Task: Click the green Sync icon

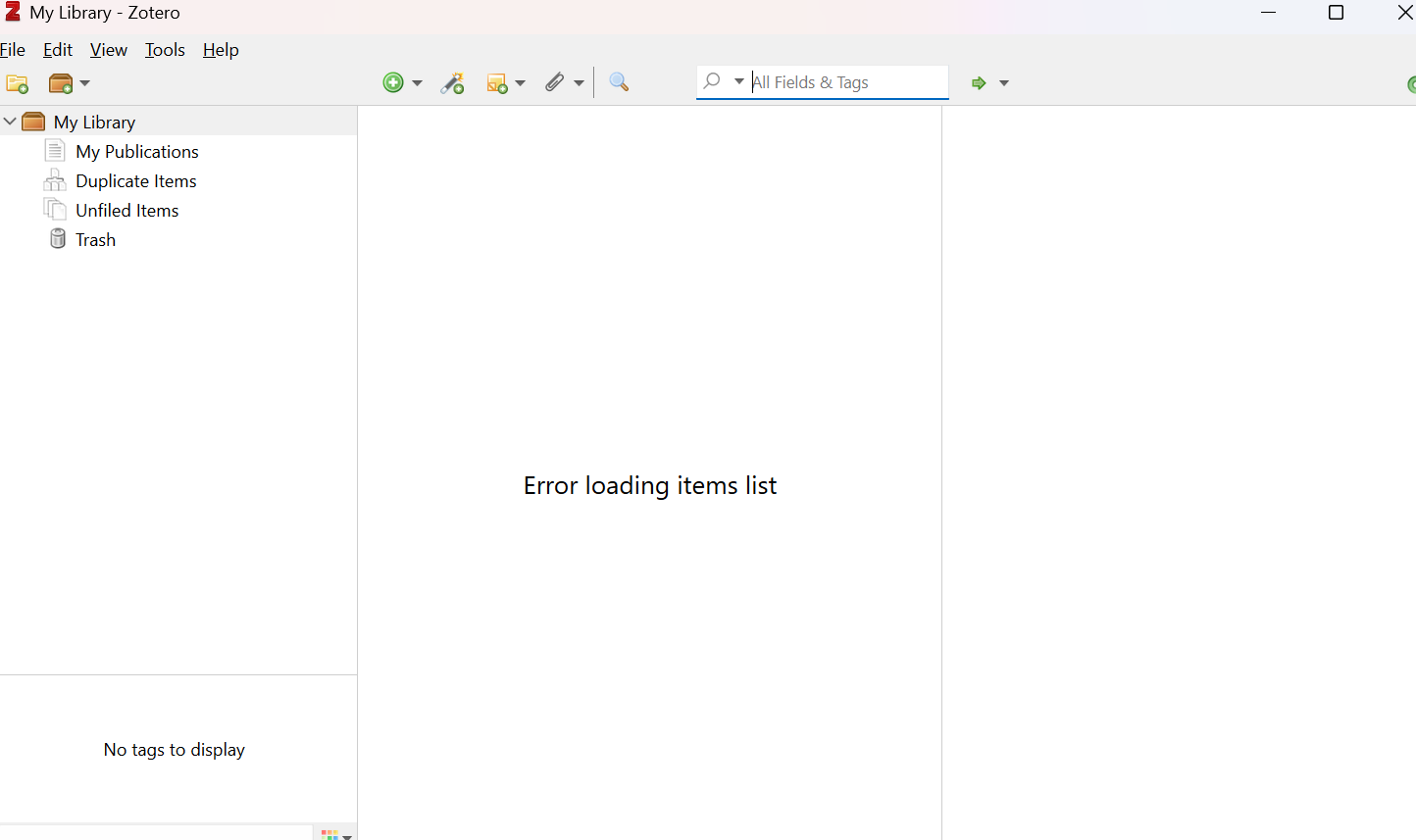Action: click(x=1411, y=84)
